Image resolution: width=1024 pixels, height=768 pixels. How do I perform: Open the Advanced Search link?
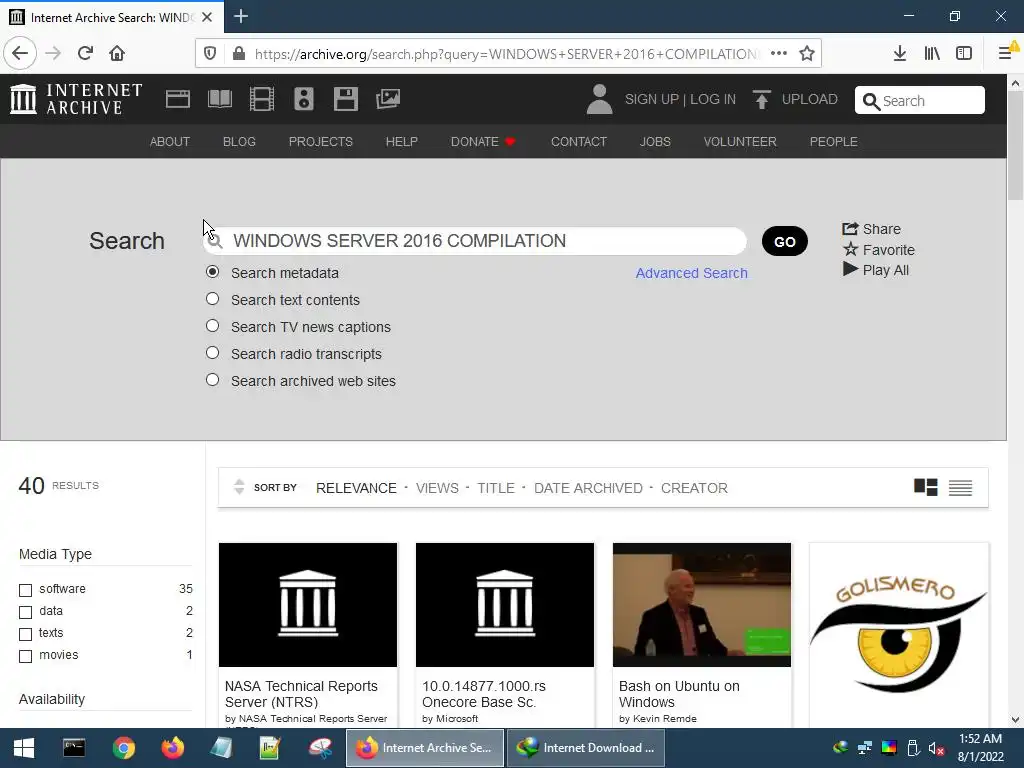[x=692, y=273]
